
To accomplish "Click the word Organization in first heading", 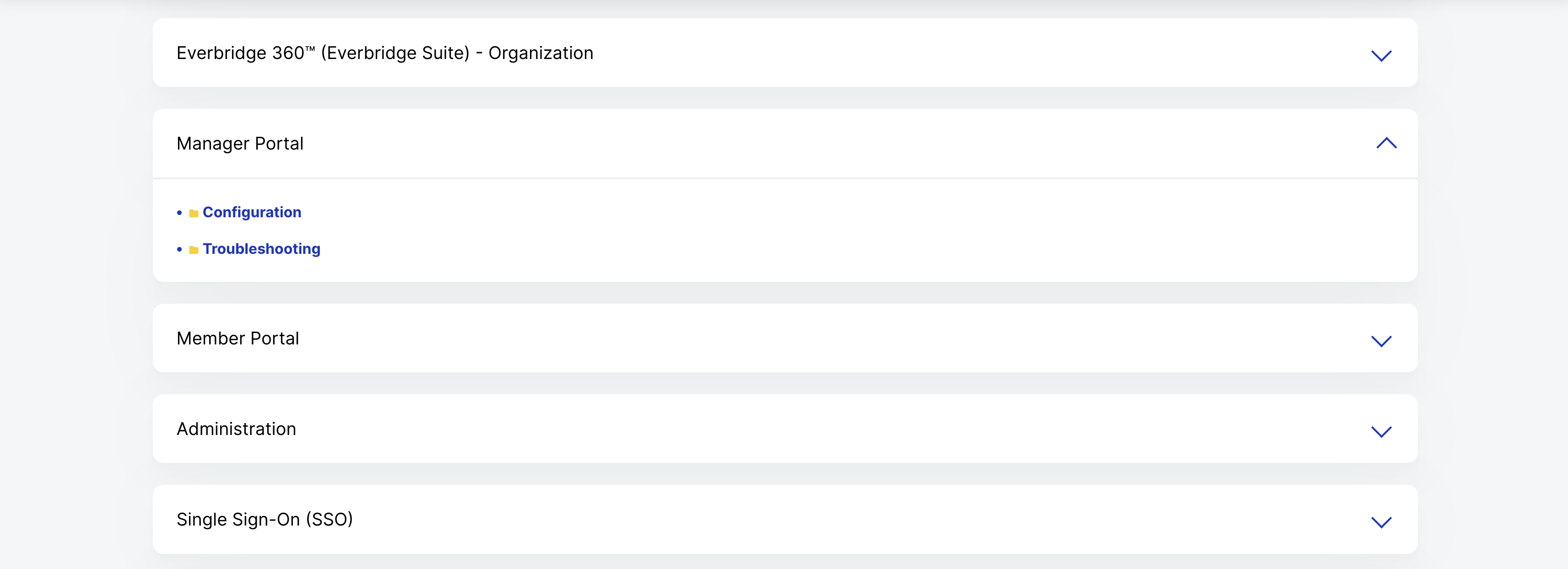I will pyautogui.click(x=541, y=53).
